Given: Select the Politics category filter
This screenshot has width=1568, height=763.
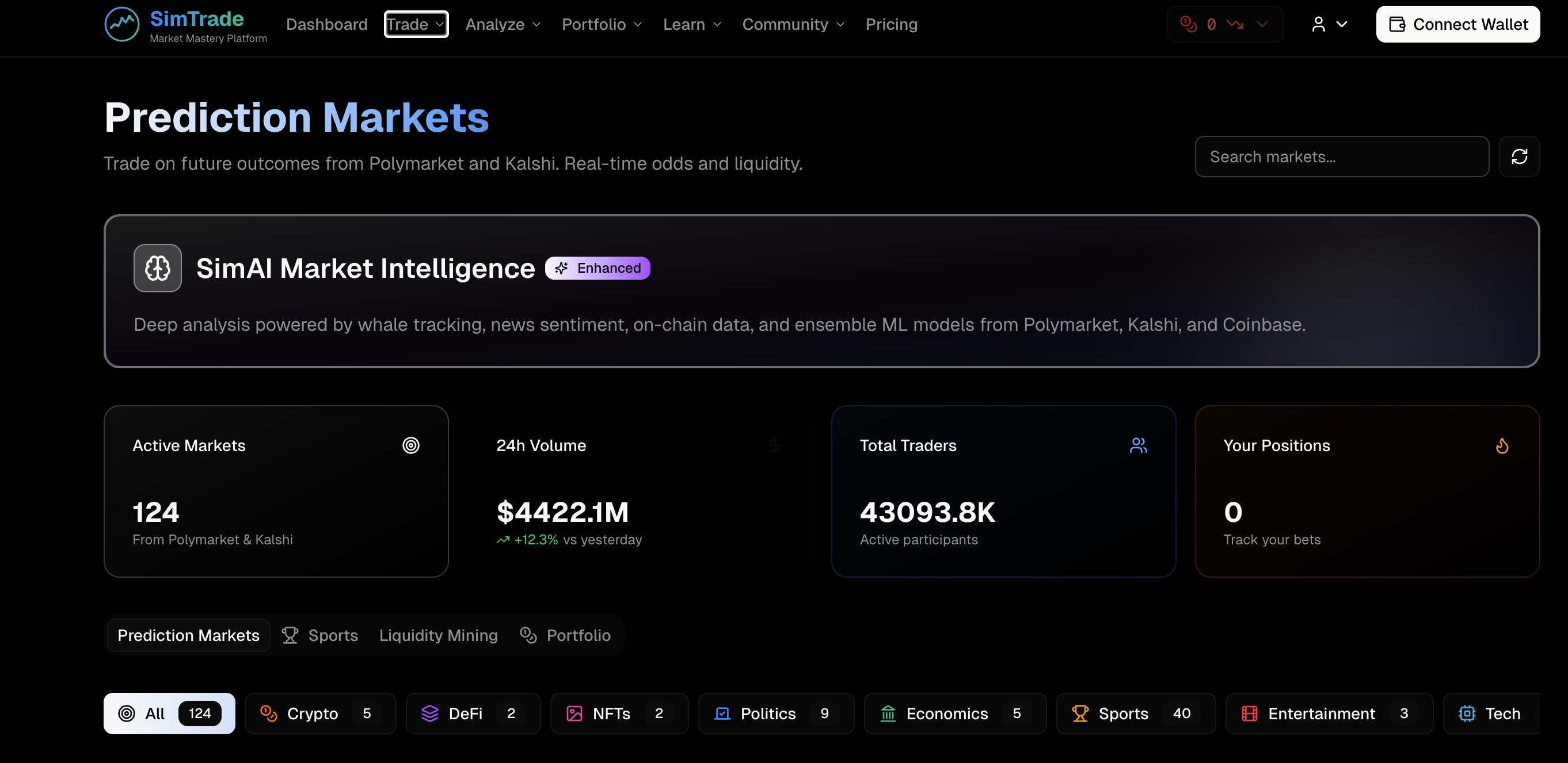Looking at the screenshot, I should click(775, 713).
